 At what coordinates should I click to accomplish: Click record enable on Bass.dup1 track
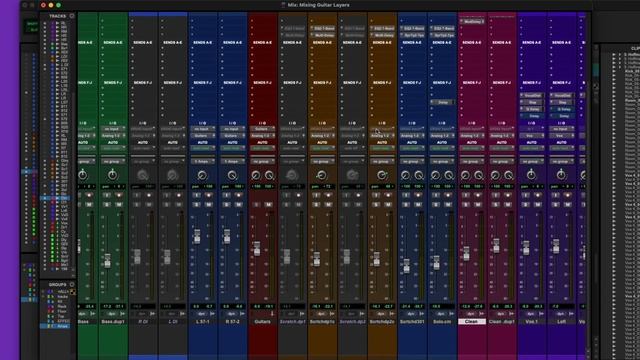[119, 196]
